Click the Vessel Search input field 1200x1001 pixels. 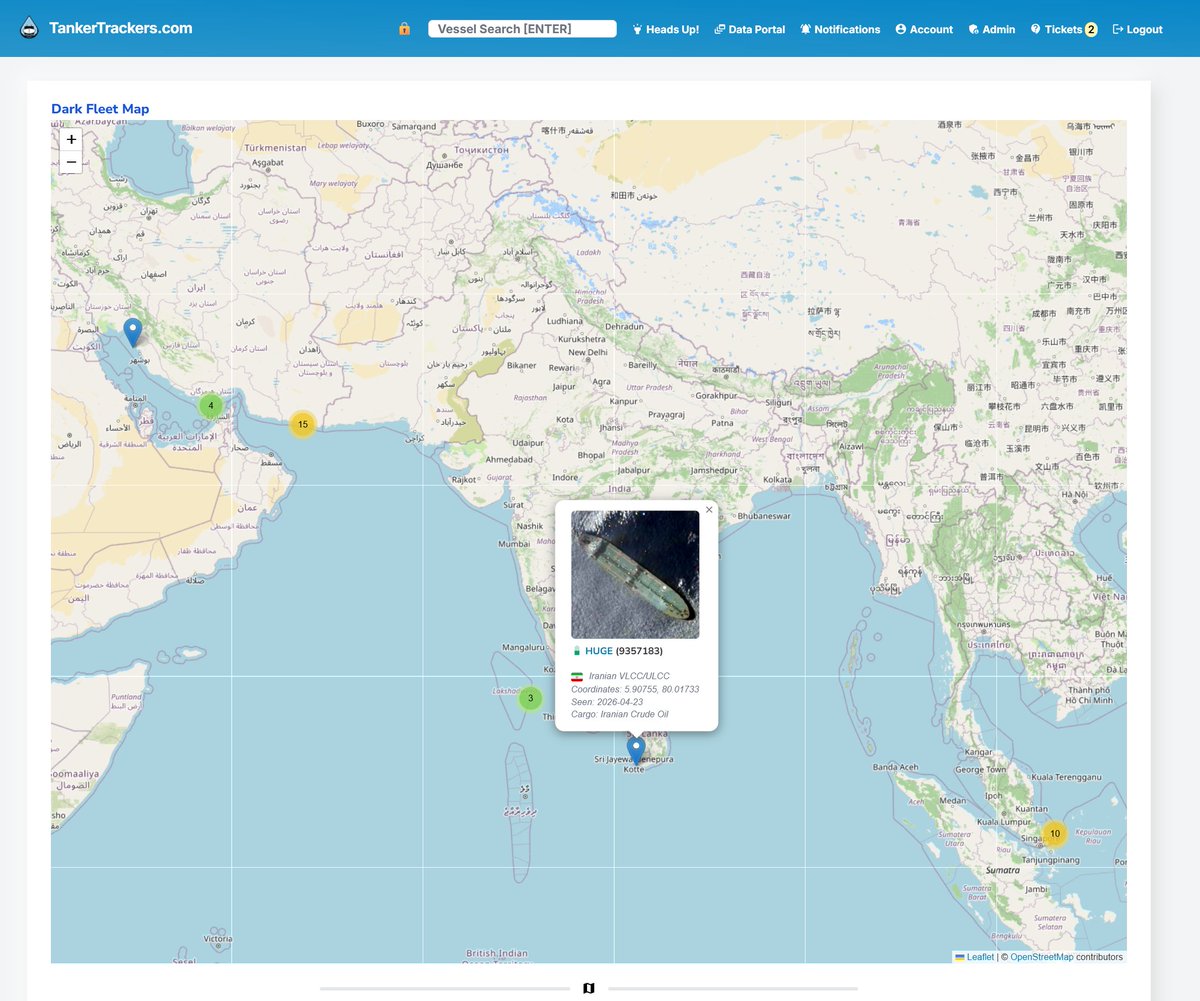pyautogui.click(x=521, y=28)
